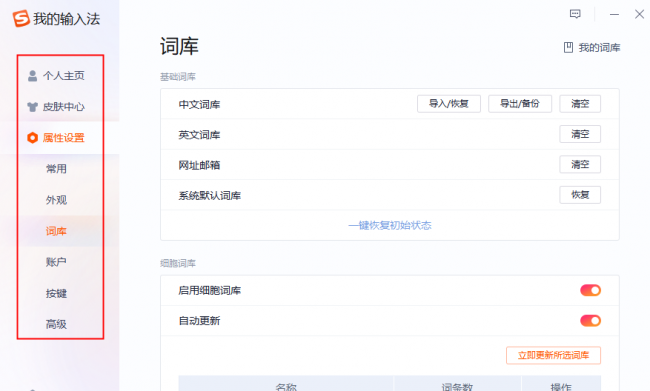Close the settings window

639,15
